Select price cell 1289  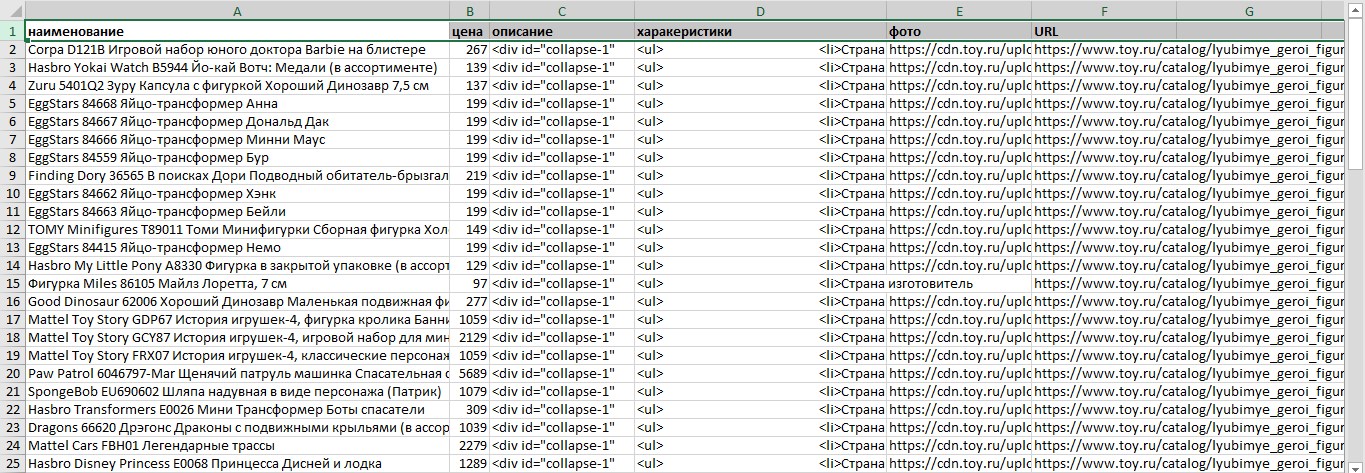tap(470, 463)
